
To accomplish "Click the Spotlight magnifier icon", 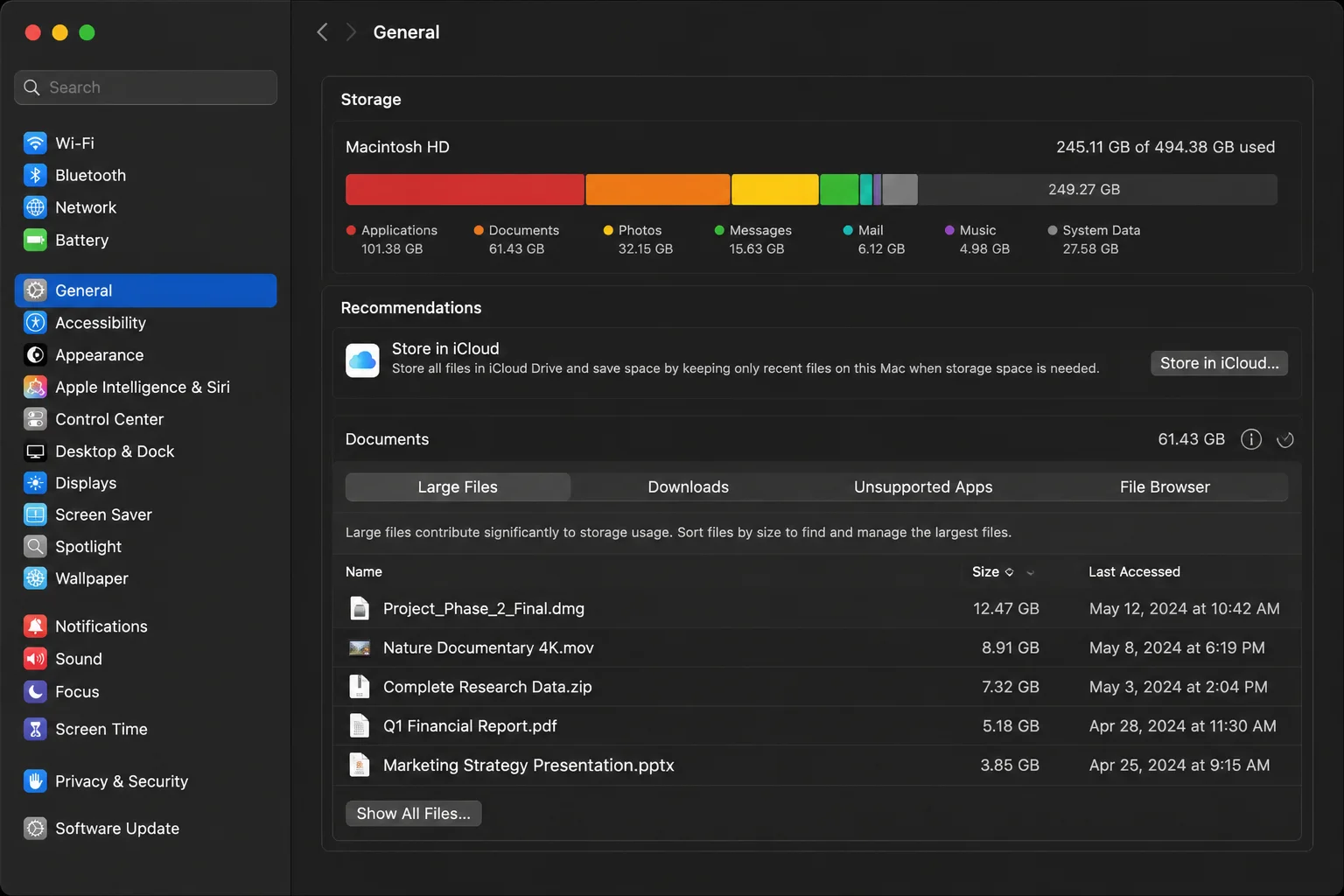I will (35, 547).
